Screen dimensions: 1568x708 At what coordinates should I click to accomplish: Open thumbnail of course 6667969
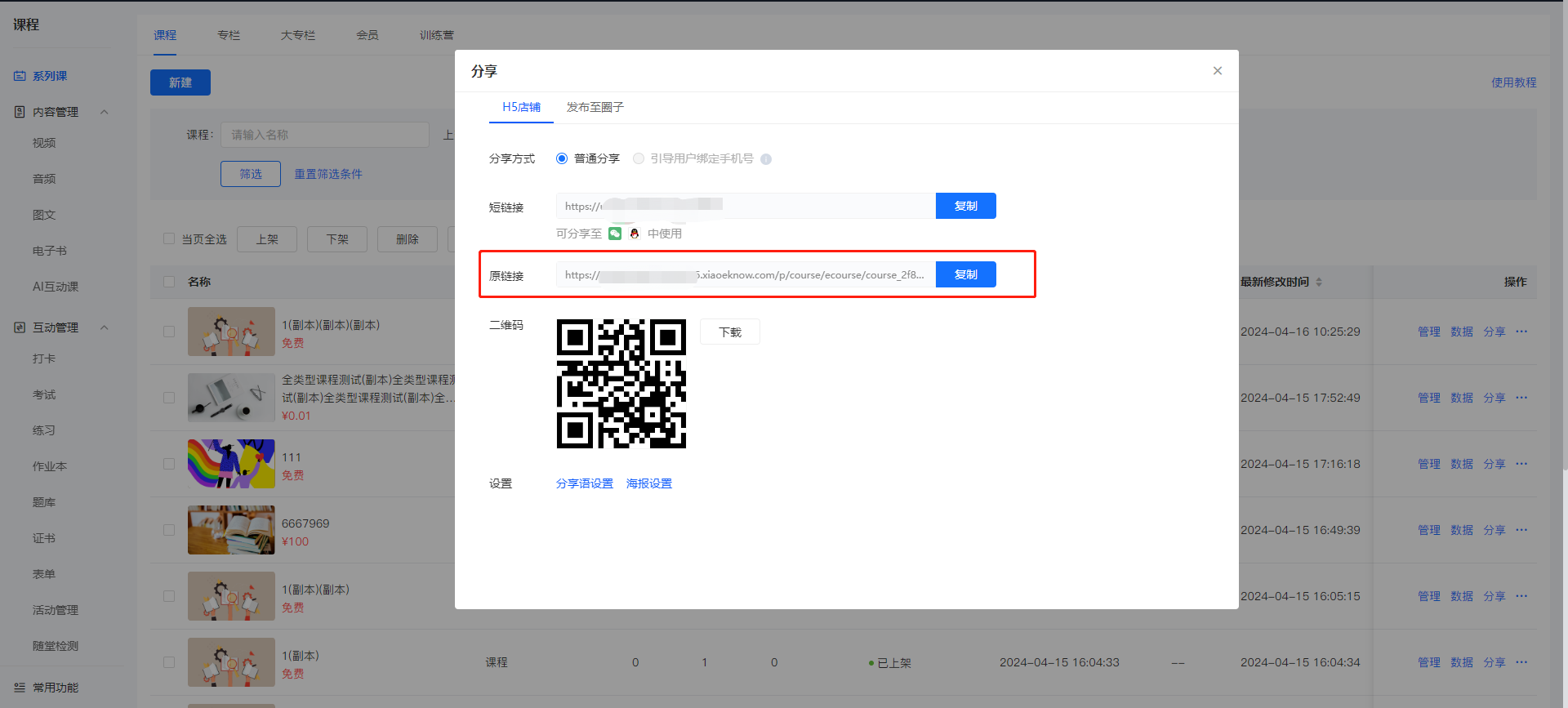pos(231,530)
